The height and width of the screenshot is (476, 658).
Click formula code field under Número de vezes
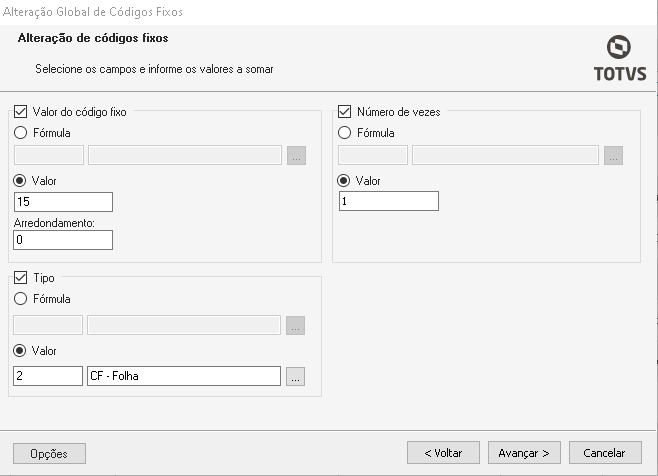(373, 155)
